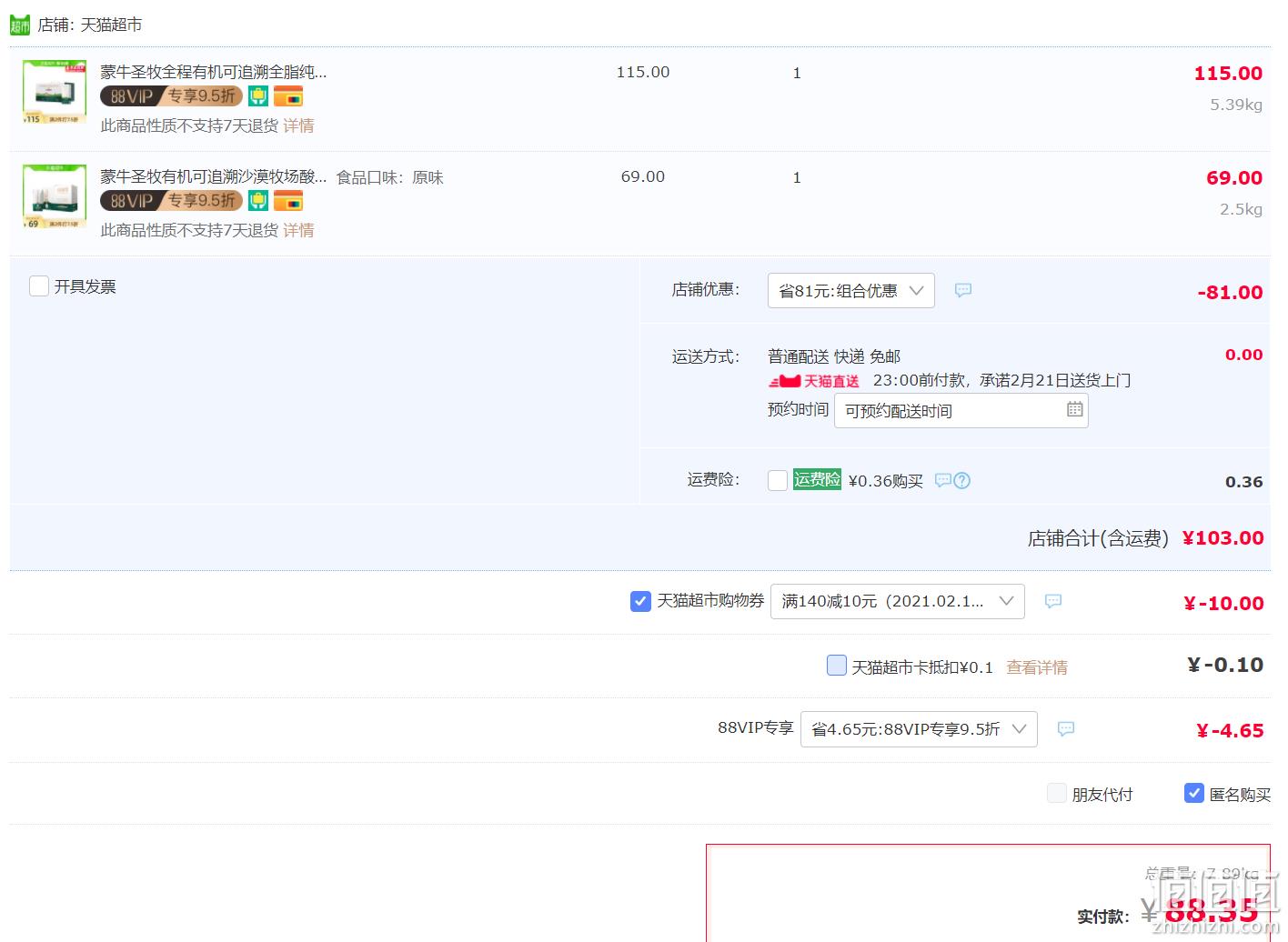Click the 天猫直送 delivery logo
Image resolution: width=1288 pixels, height=942 pixels.
[x=814, y=381]
